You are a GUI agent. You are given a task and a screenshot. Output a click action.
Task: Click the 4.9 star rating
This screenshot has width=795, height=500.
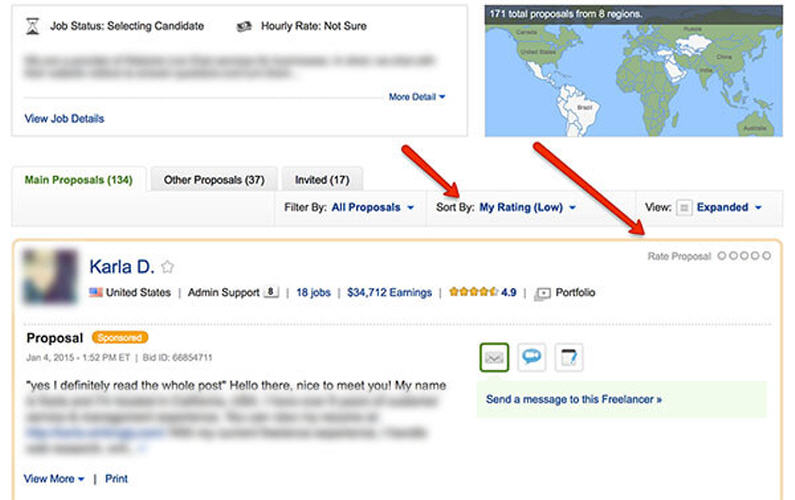point(482,293)
